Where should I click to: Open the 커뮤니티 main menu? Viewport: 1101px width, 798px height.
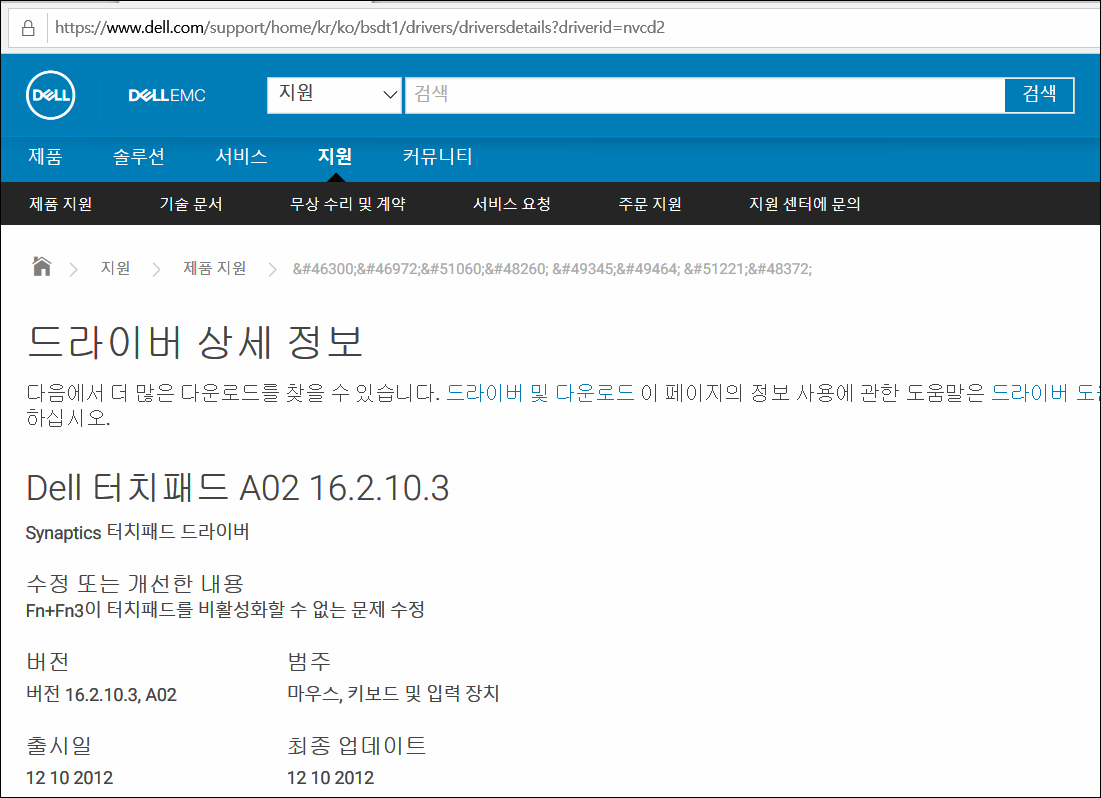(437, 156)
